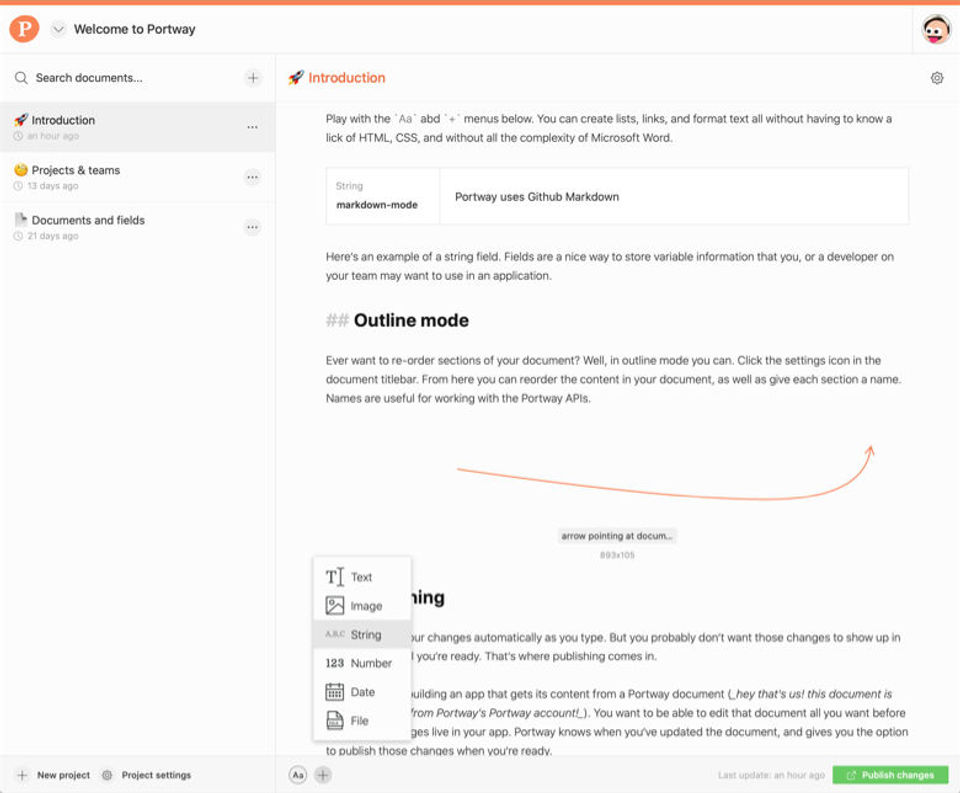Image resolution: width=960 pixels, height=793 pixels.
Task: Add a new document with plus icon
Action: tap(253, 78)
